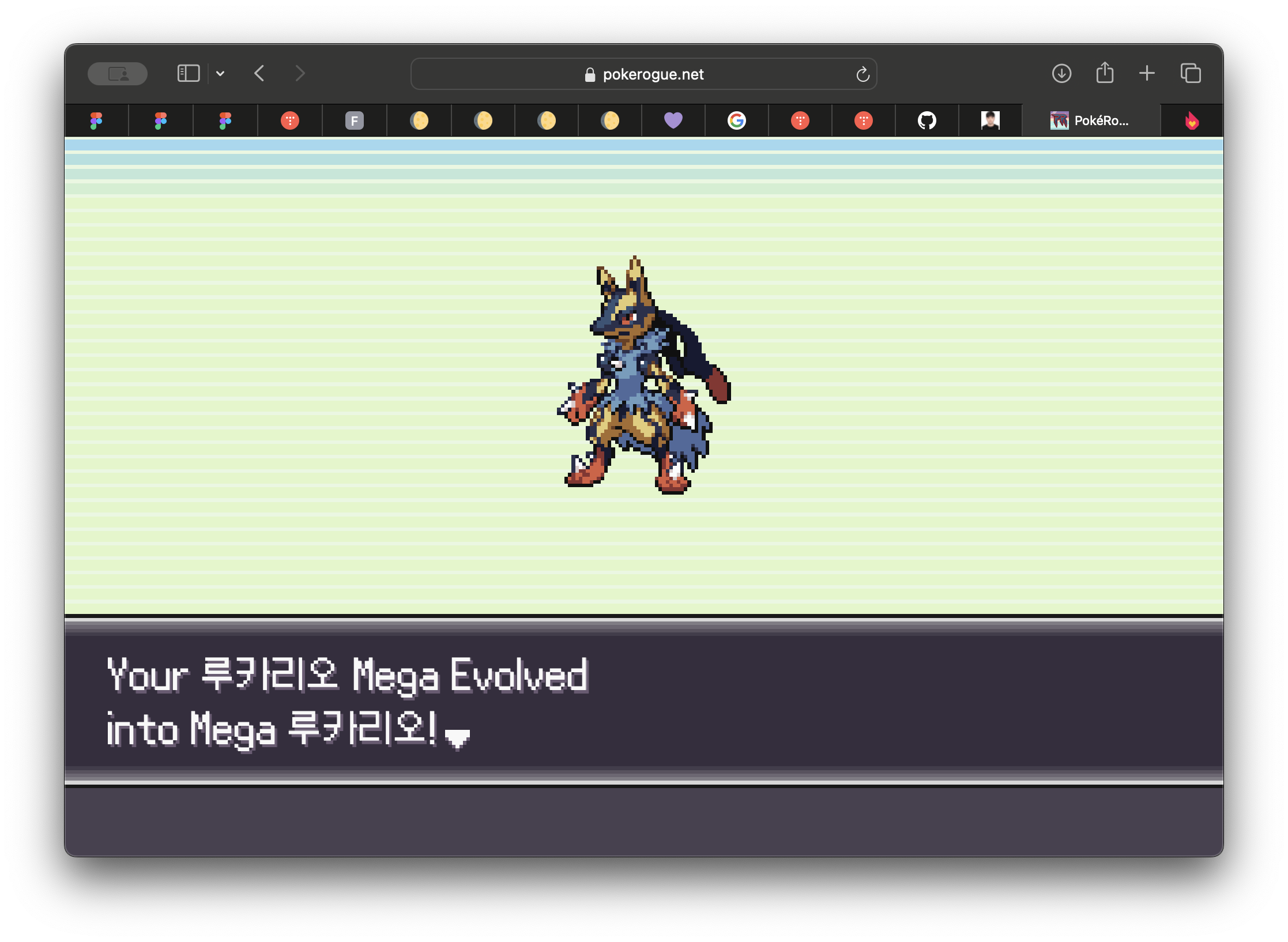Image resolution: width=1288 pixels, height=942 pixels.
Task: Open the gray F icon tab
Action: coord(354,120)
